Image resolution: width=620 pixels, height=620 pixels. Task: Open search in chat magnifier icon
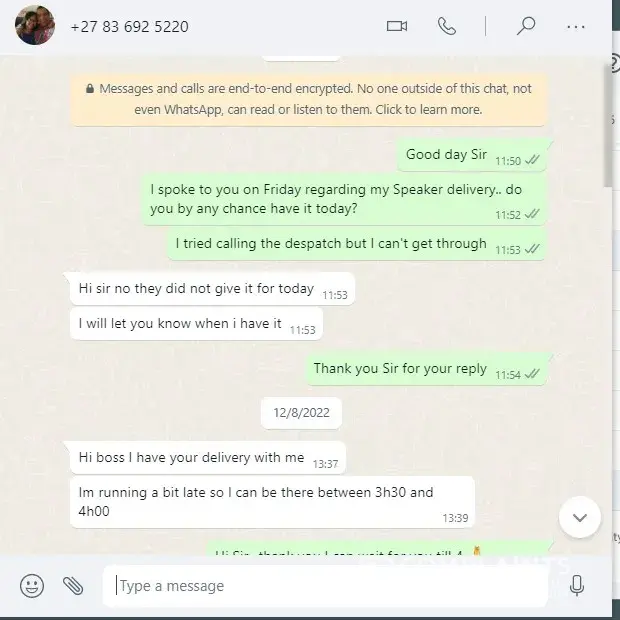[526, 26]
